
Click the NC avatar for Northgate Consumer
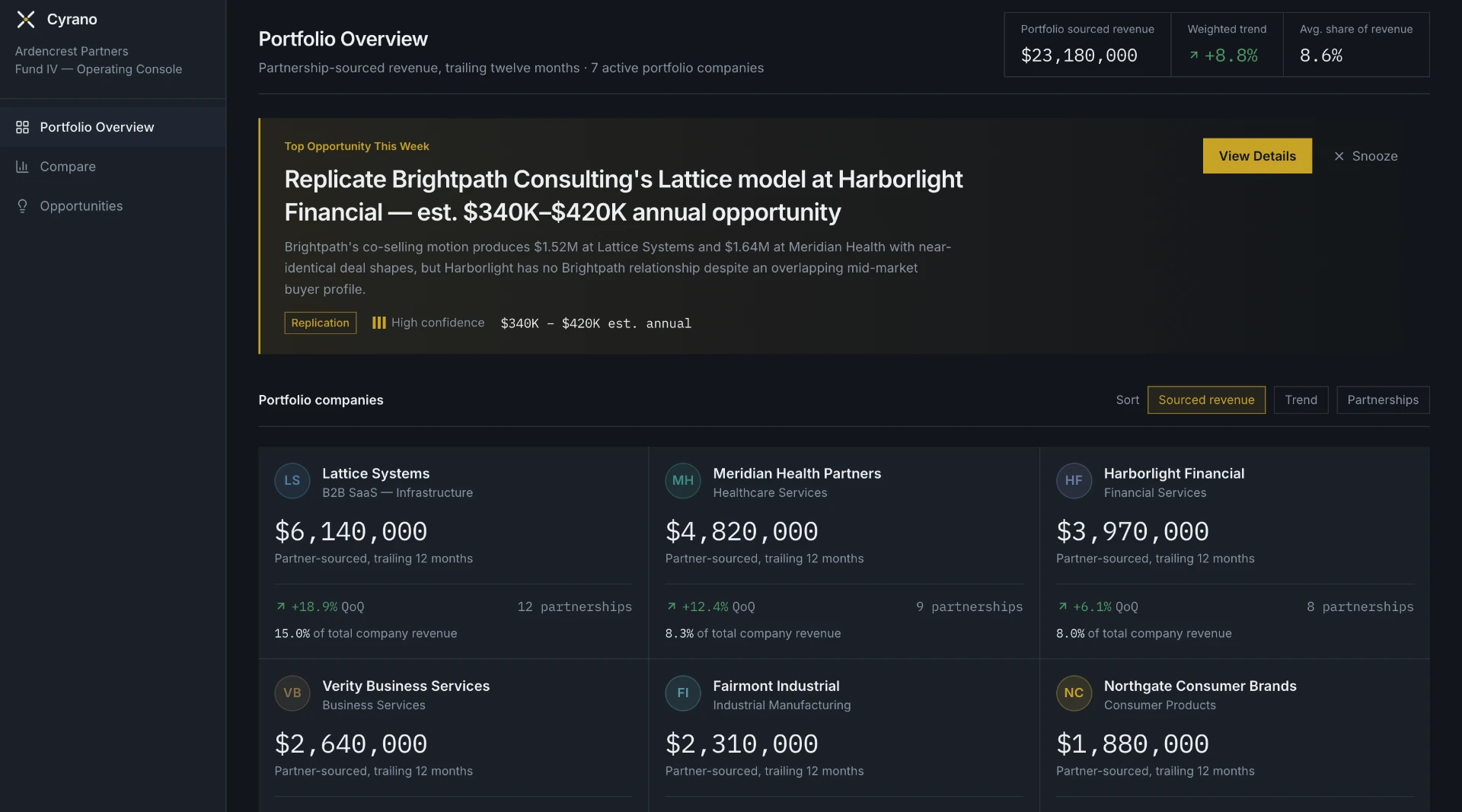point(1074,693)
